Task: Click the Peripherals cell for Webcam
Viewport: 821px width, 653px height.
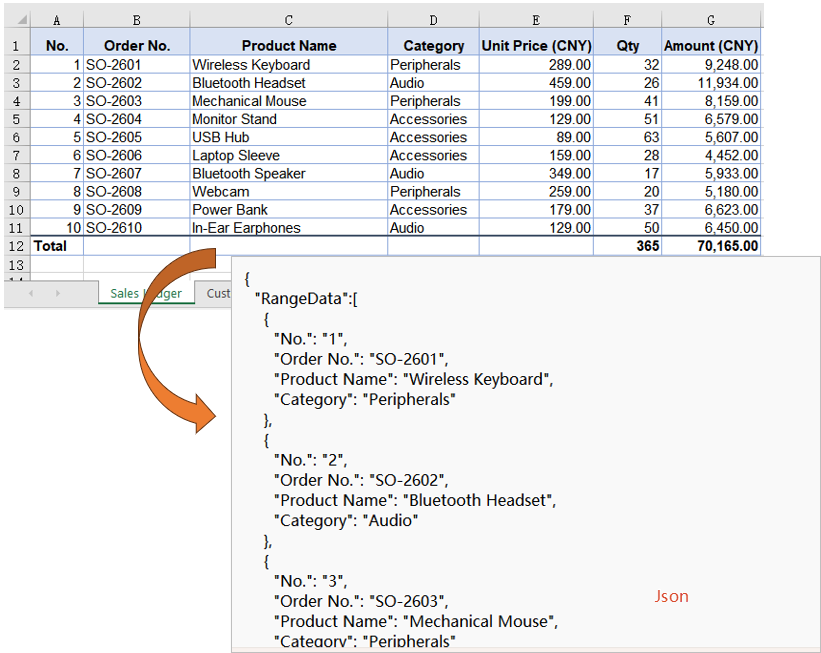Action: (433, 192)
